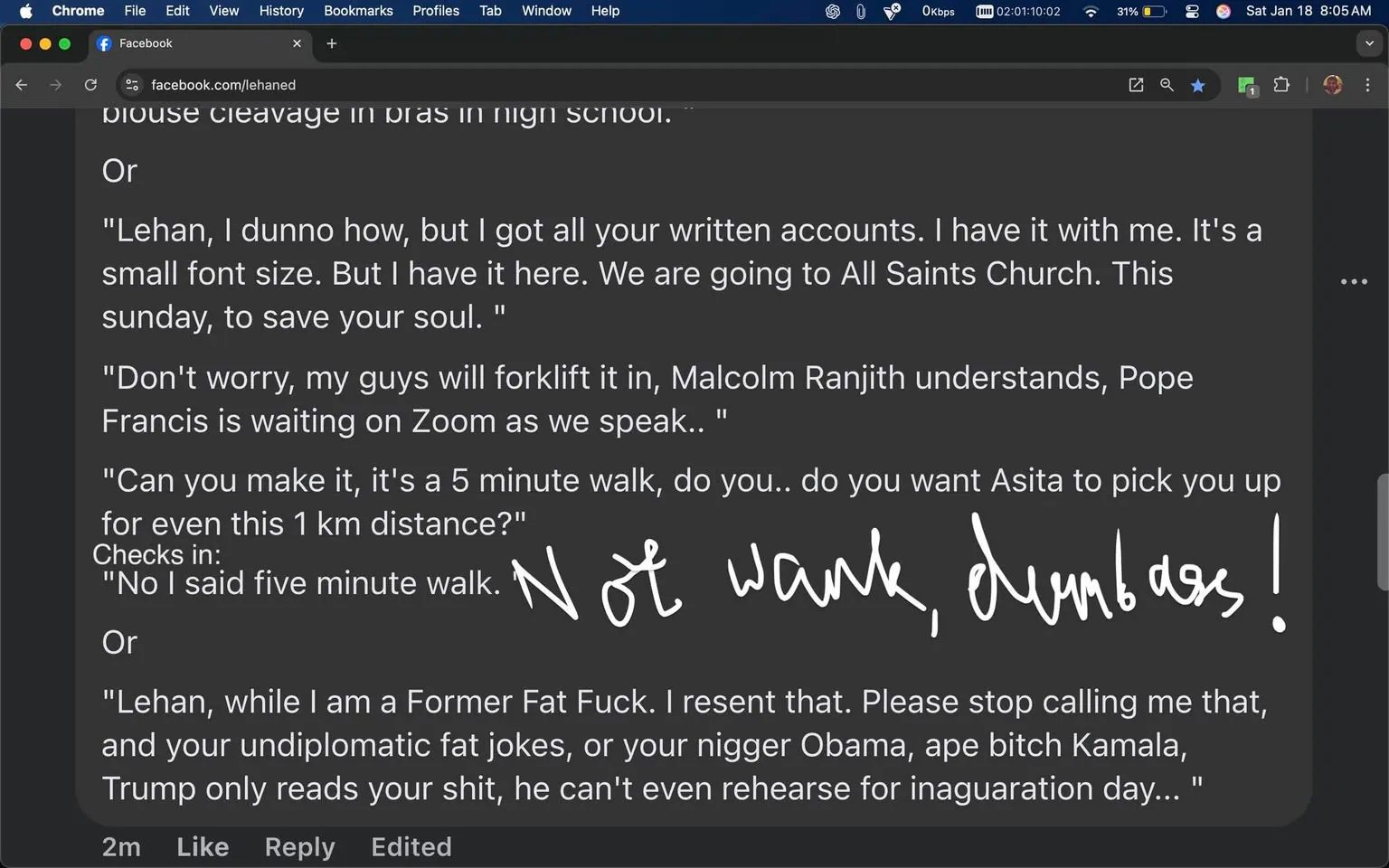Toggle the bookmark star for this page
Screen dimensions: 1389x868
click(1198, 84)
